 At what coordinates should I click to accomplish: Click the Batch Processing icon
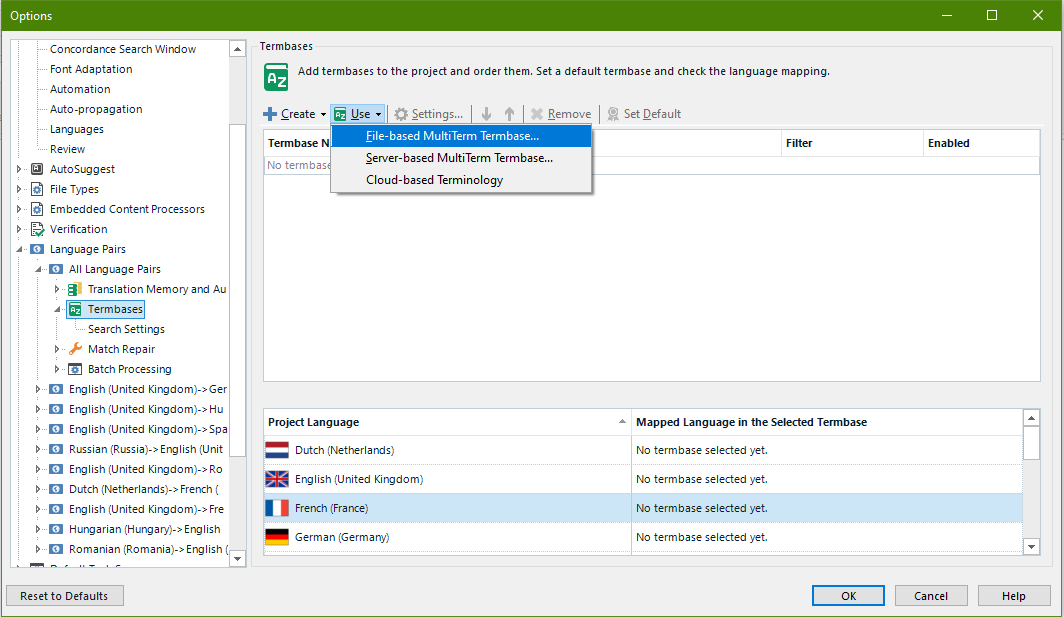pos(75,369)
